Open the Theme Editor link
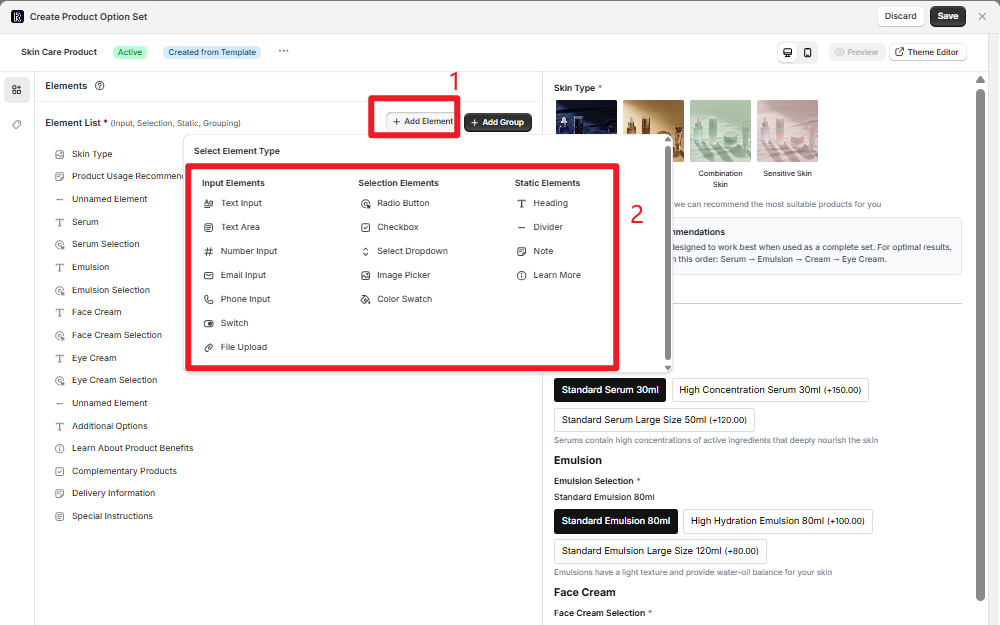 point(928,52)
